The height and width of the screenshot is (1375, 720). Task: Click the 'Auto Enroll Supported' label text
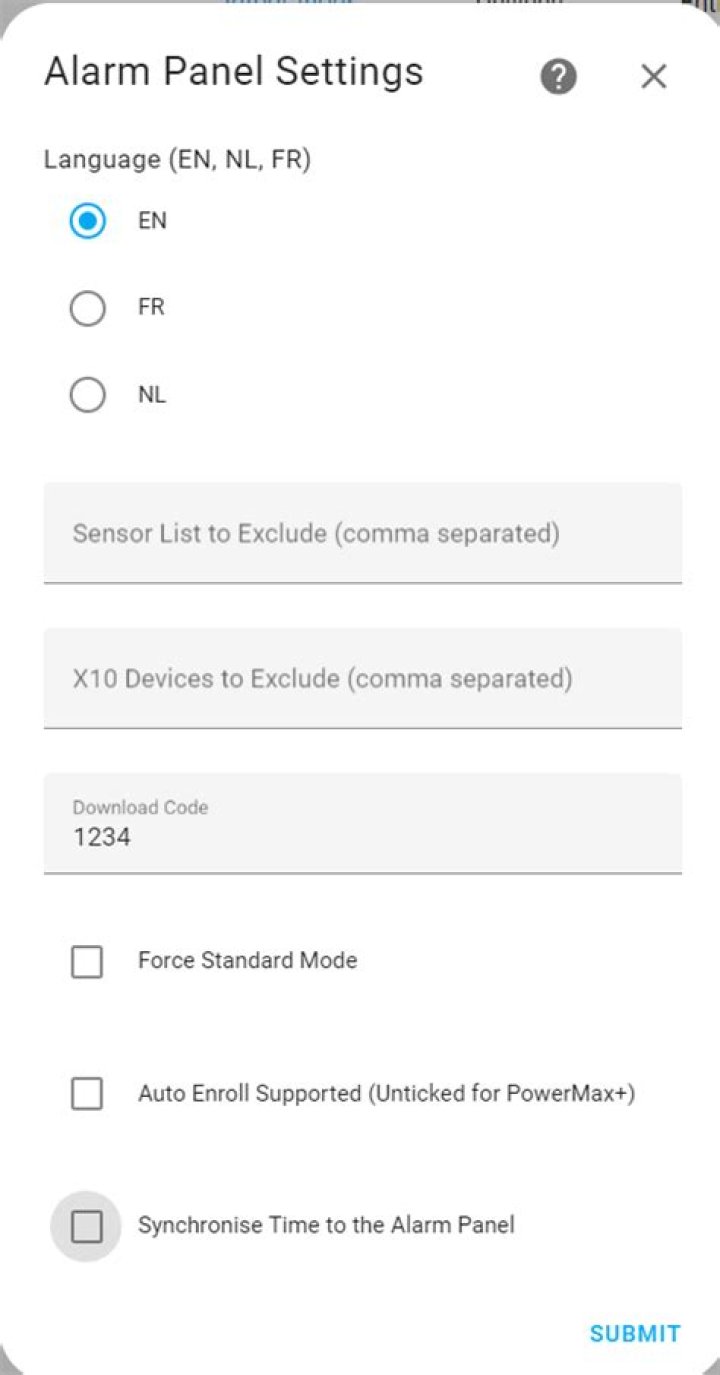pyautogui.click(x=386, y=1093)
